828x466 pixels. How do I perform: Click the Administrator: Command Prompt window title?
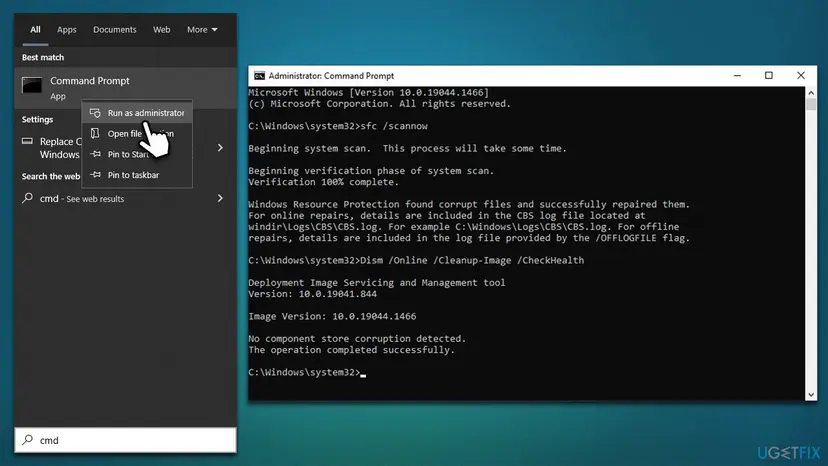pos(331,76)
